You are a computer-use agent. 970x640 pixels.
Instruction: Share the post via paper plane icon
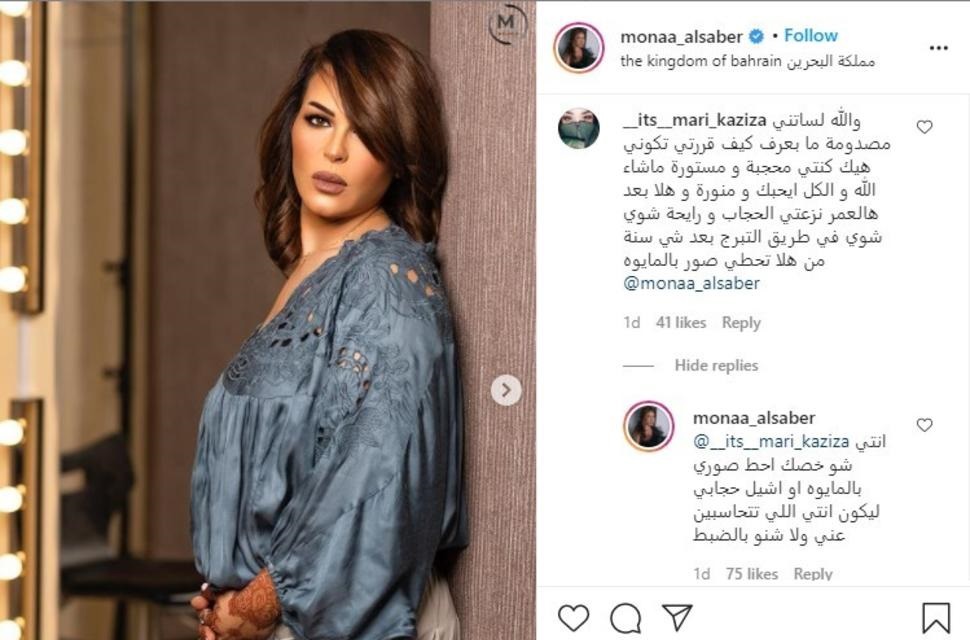click(677, 617)
